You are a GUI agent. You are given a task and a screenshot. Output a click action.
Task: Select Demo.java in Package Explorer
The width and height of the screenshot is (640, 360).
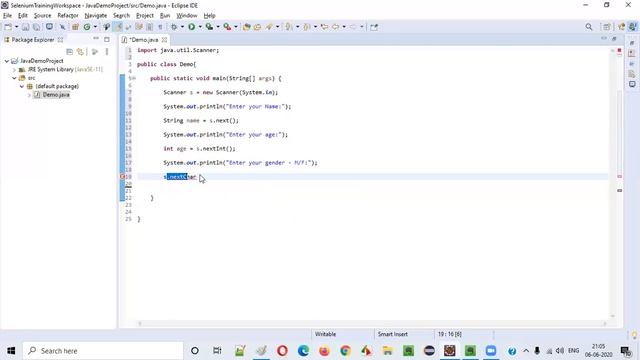(x=56, y=95)
